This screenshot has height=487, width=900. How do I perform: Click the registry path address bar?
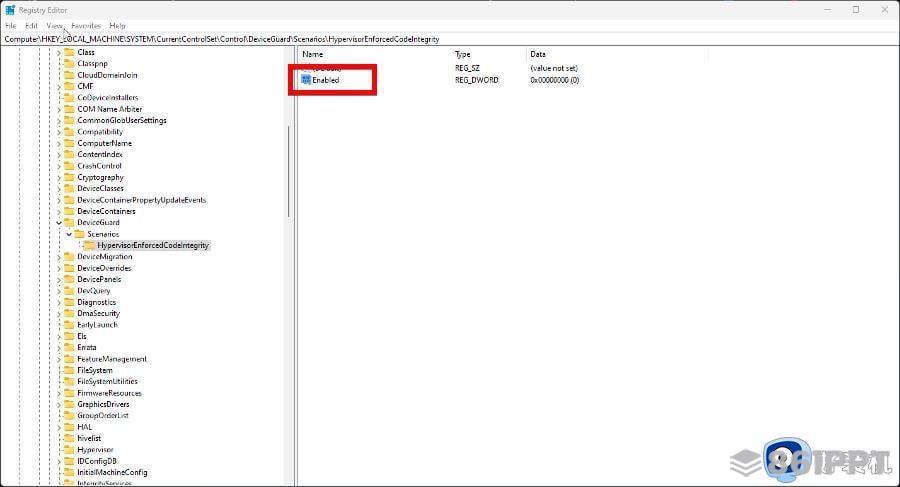(x=450, y=39)
